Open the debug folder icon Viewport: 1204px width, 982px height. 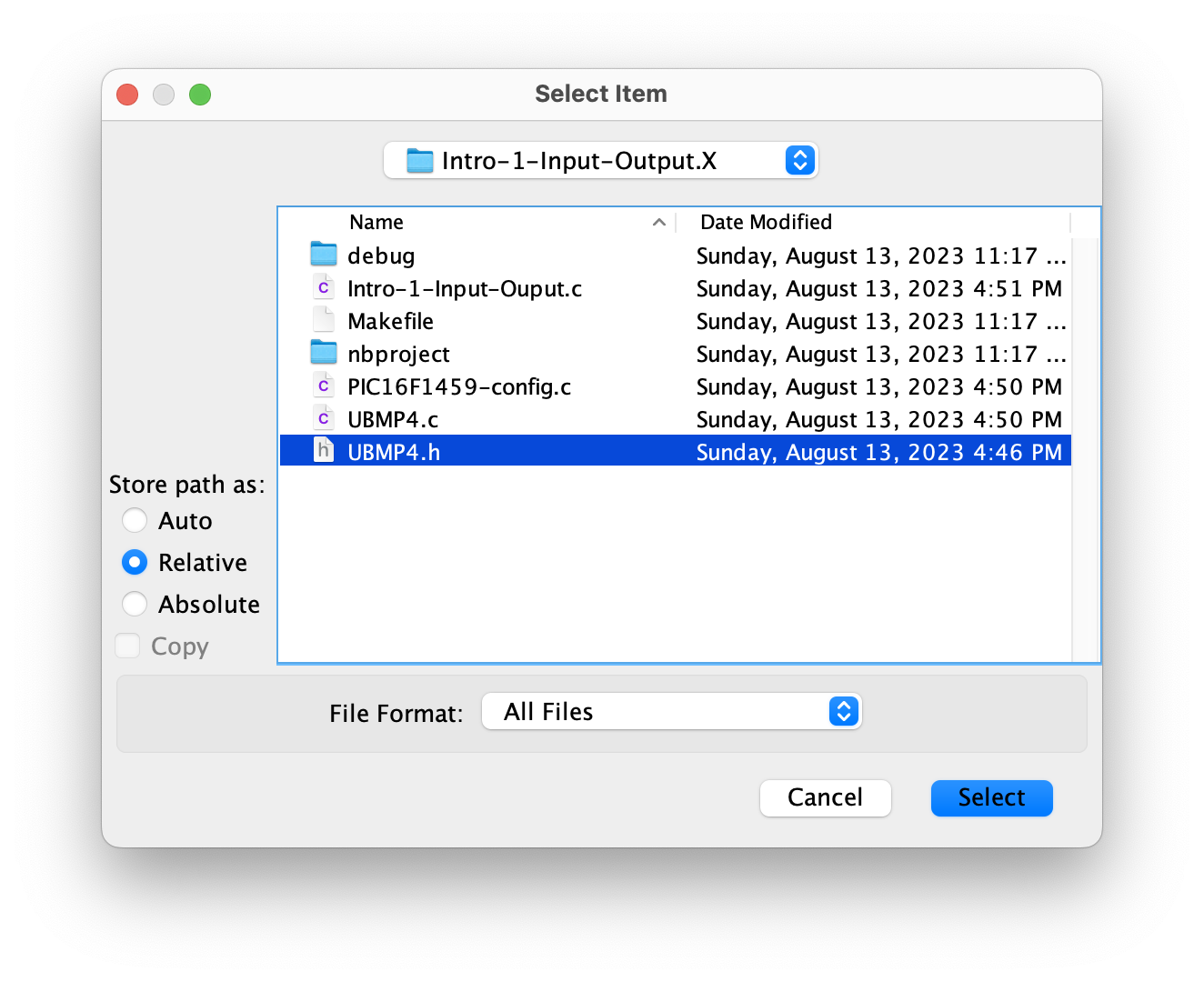(324, 254)
